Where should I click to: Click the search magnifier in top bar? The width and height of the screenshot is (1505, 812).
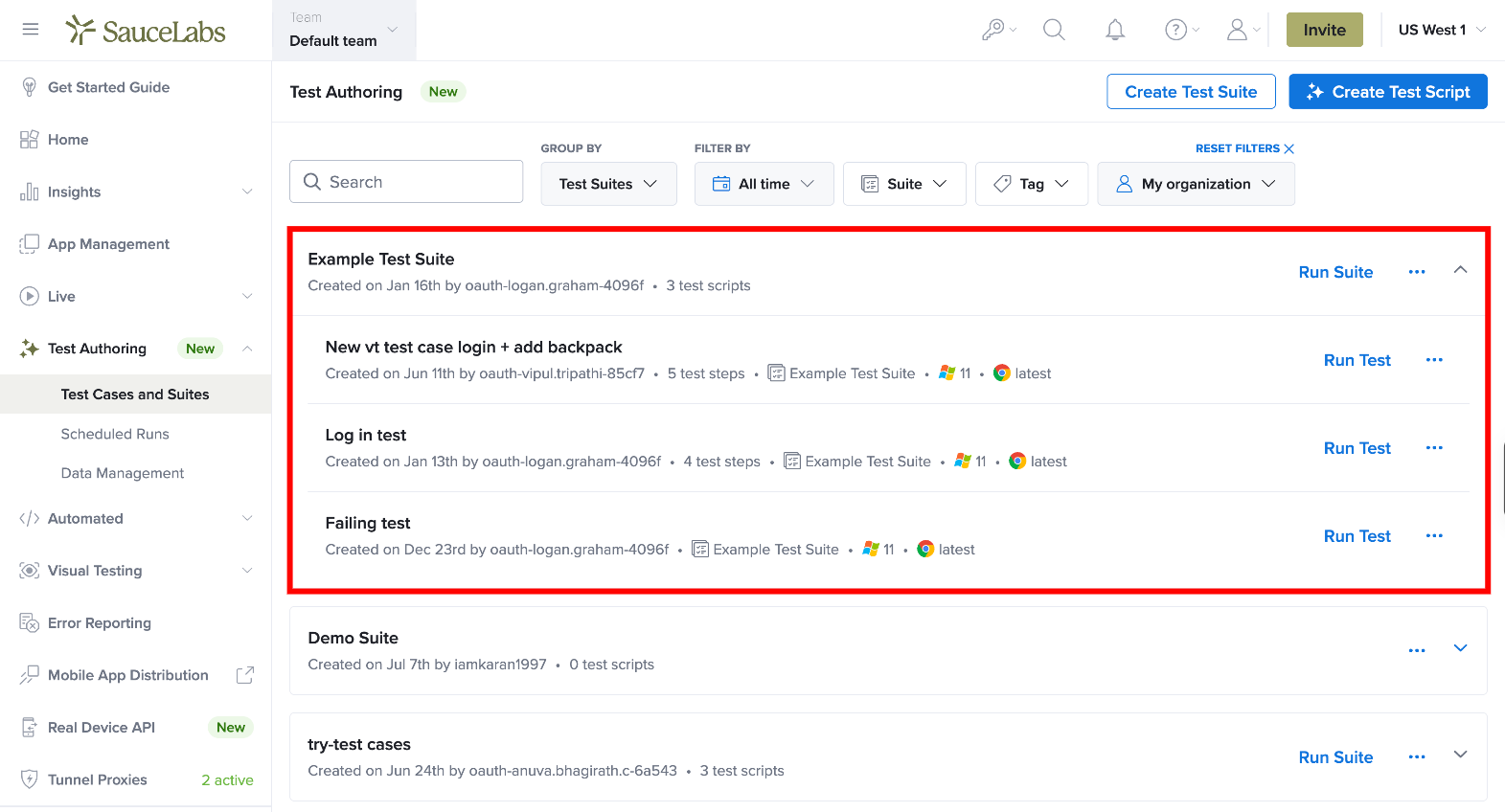pos(1054,30)
